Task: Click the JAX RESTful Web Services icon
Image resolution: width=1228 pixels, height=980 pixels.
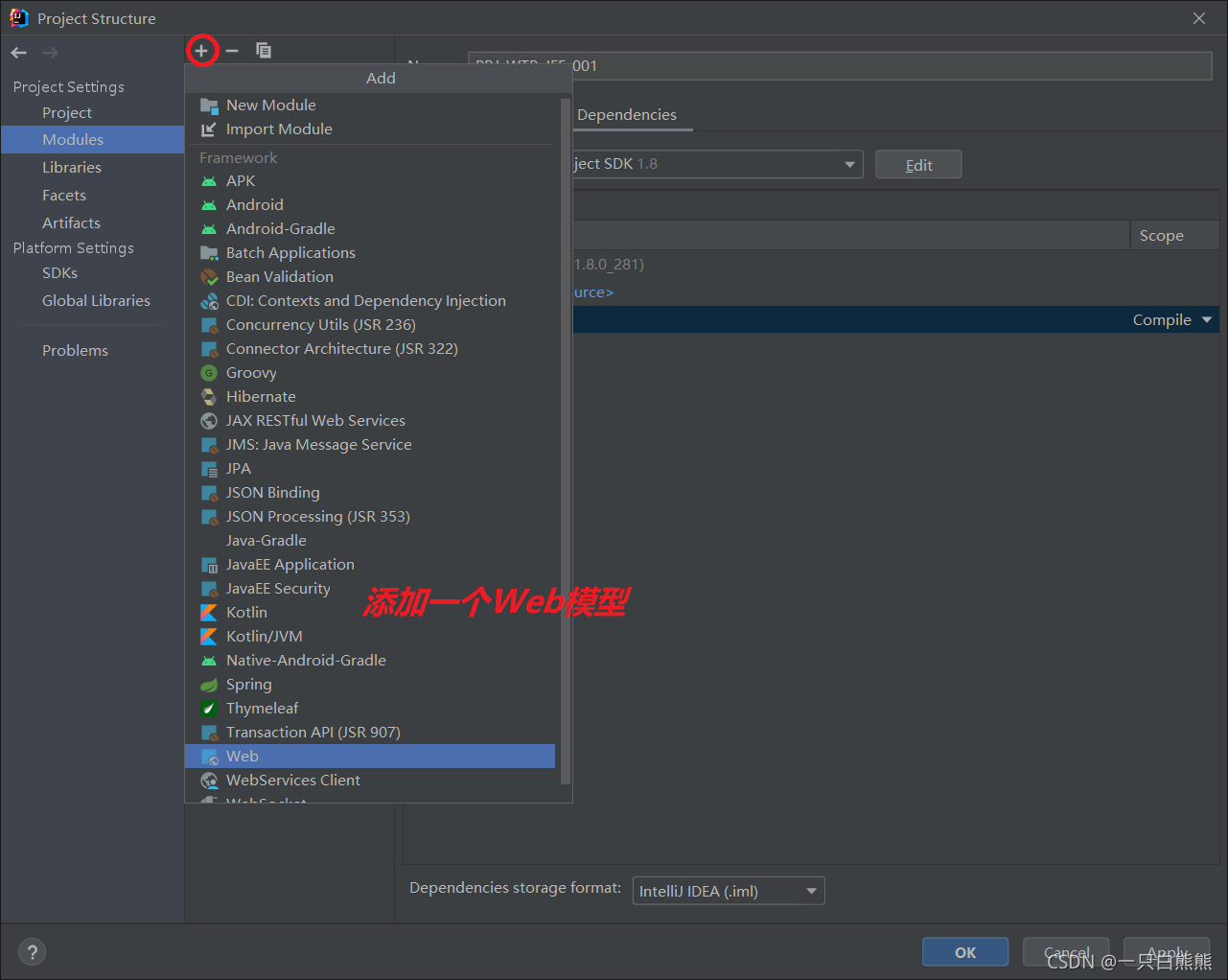Action: (209, 421)
